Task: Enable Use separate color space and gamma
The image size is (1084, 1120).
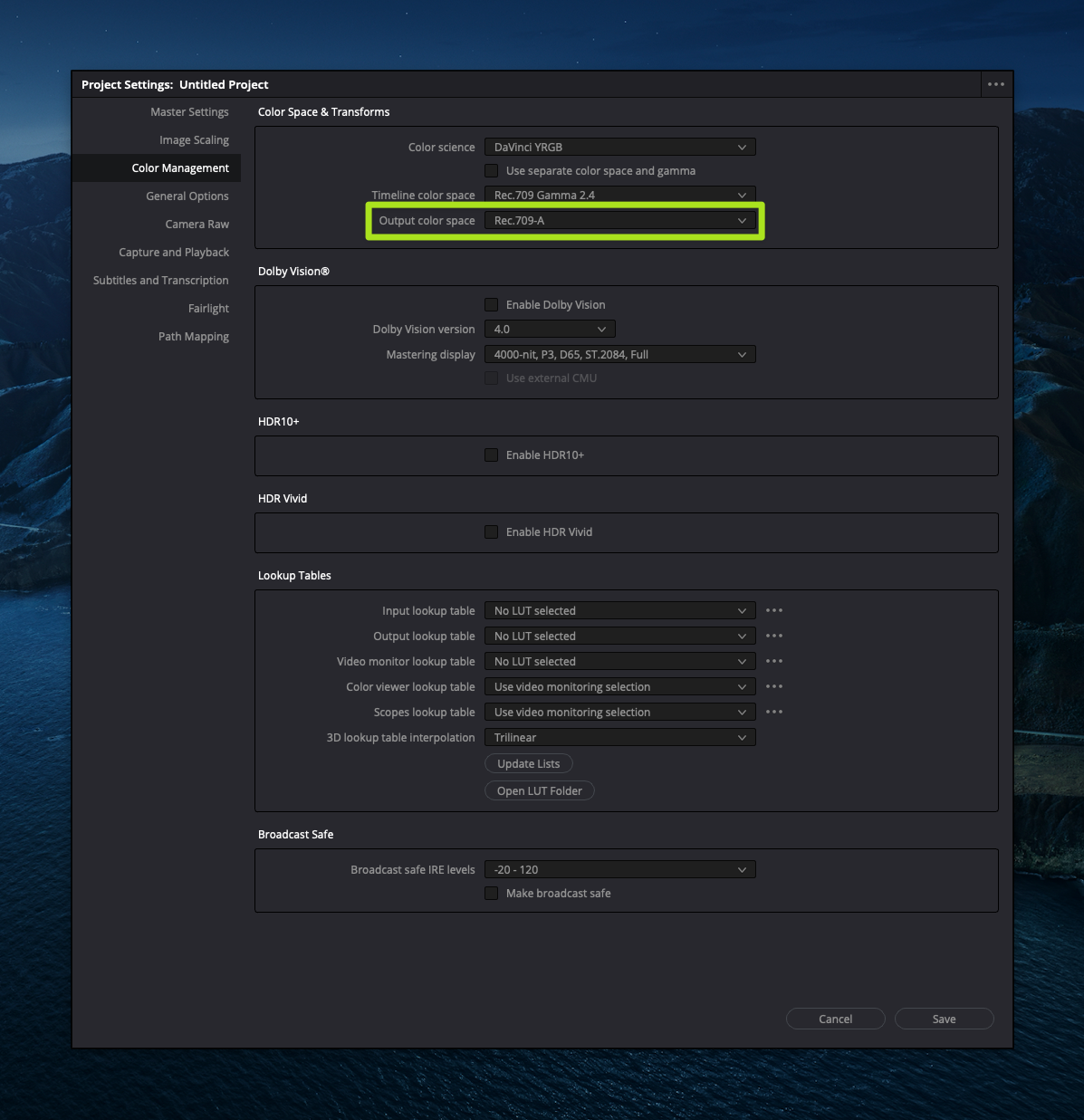Action: [x=491, y=170]
